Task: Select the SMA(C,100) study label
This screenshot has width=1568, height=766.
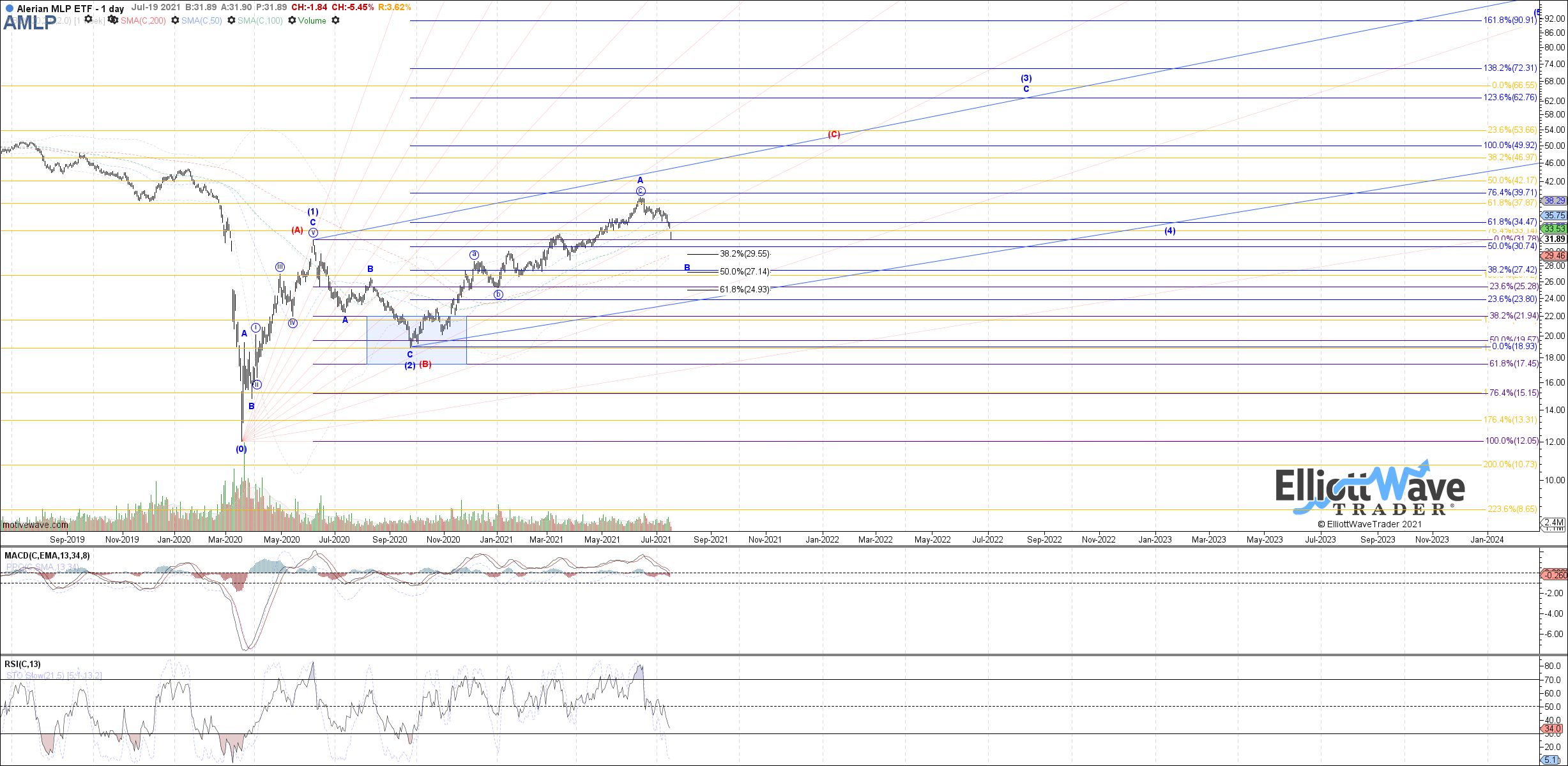Action: point(260,20)
